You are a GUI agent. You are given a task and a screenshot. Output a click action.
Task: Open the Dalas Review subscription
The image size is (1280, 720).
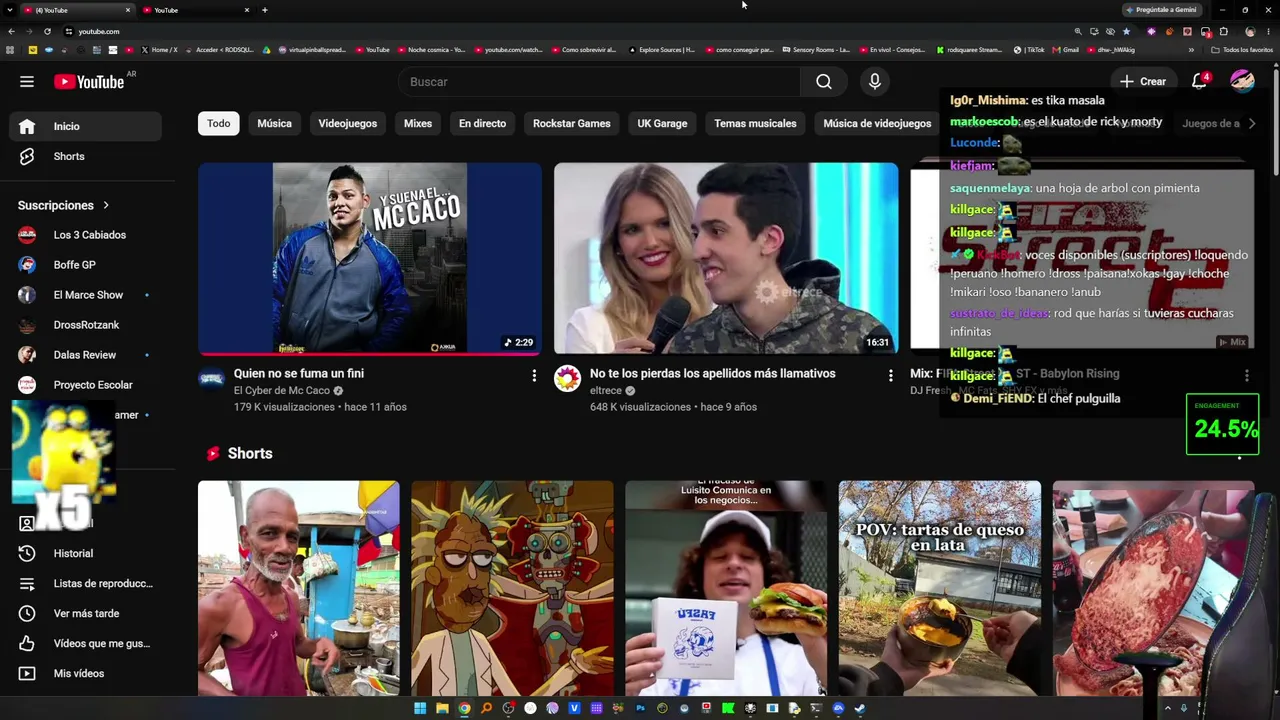click(85, 356)
